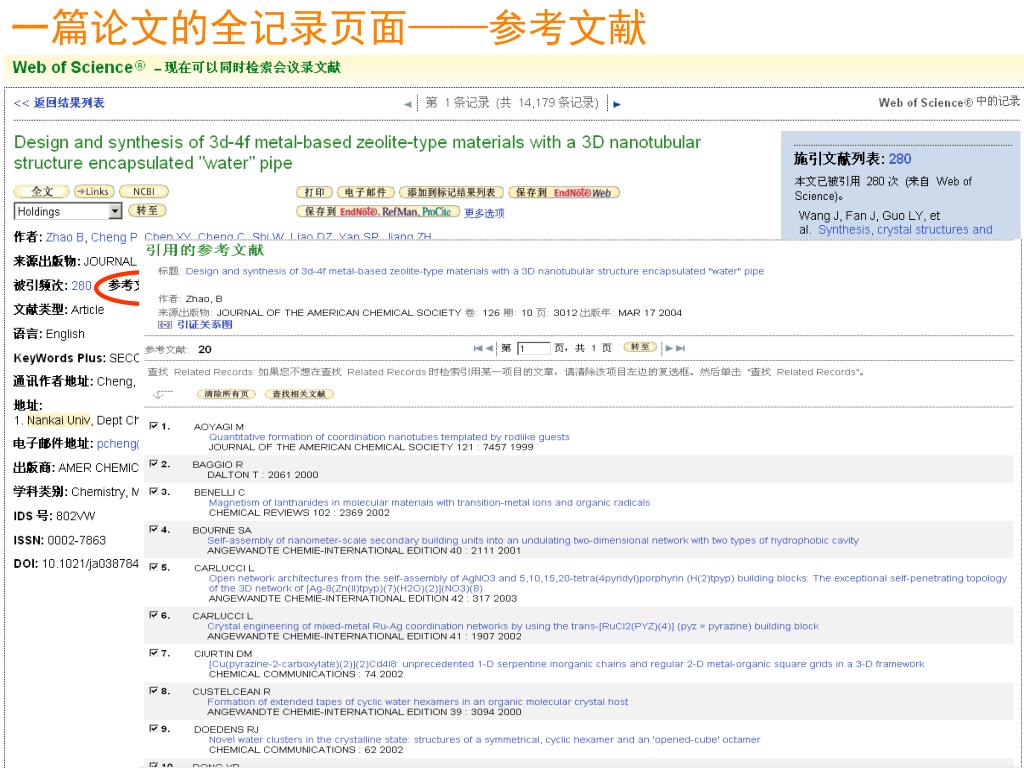Image resolution: width=1024 pixels, height=768 pixels.
Task: Click the Web of Science logo text
Action: coord(78,67)
